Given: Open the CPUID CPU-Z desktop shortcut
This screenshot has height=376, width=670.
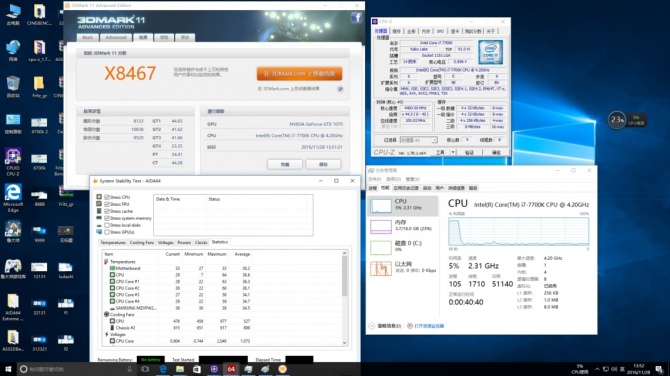Looking at the screenshot, I should coord(13,162).
